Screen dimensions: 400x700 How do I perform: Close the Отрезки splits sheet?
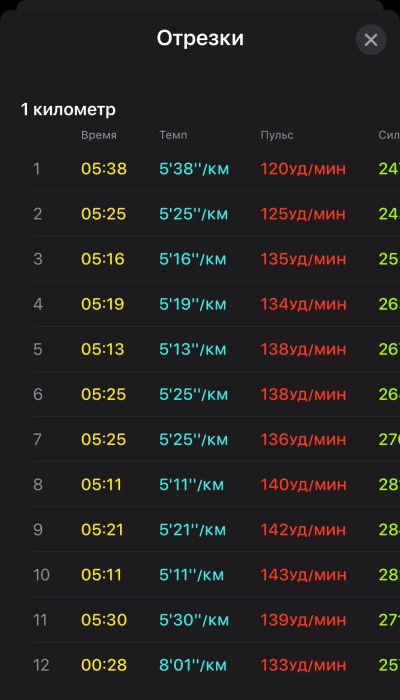click(x=371, y=40)
